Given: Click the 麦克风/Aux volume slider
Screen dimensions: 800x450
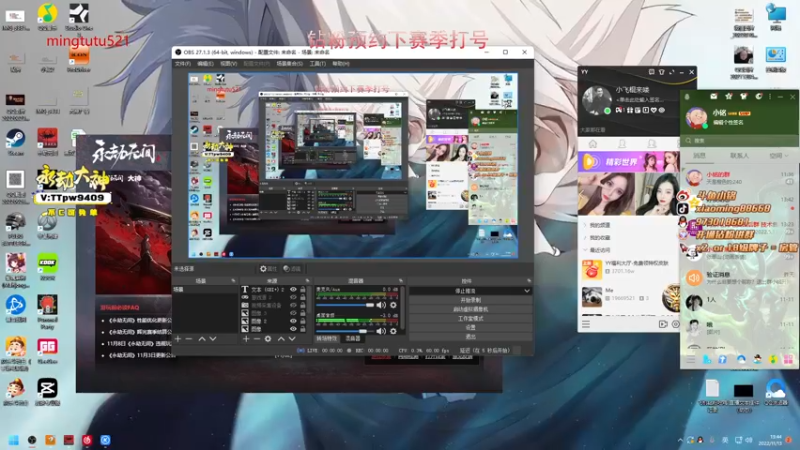Looking at the screenshot, I should point(345,305).
